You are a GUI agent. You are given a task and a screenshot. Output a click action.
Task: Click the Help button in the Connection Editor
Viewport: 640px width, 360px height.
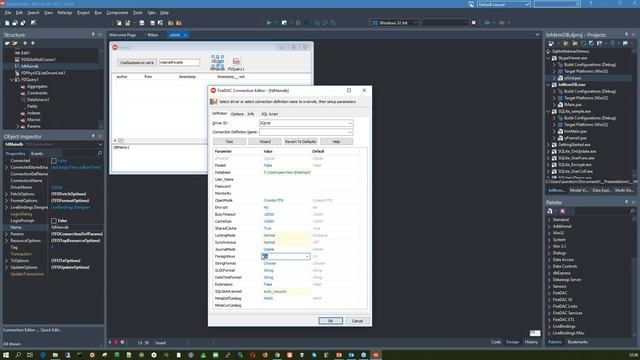336,141
